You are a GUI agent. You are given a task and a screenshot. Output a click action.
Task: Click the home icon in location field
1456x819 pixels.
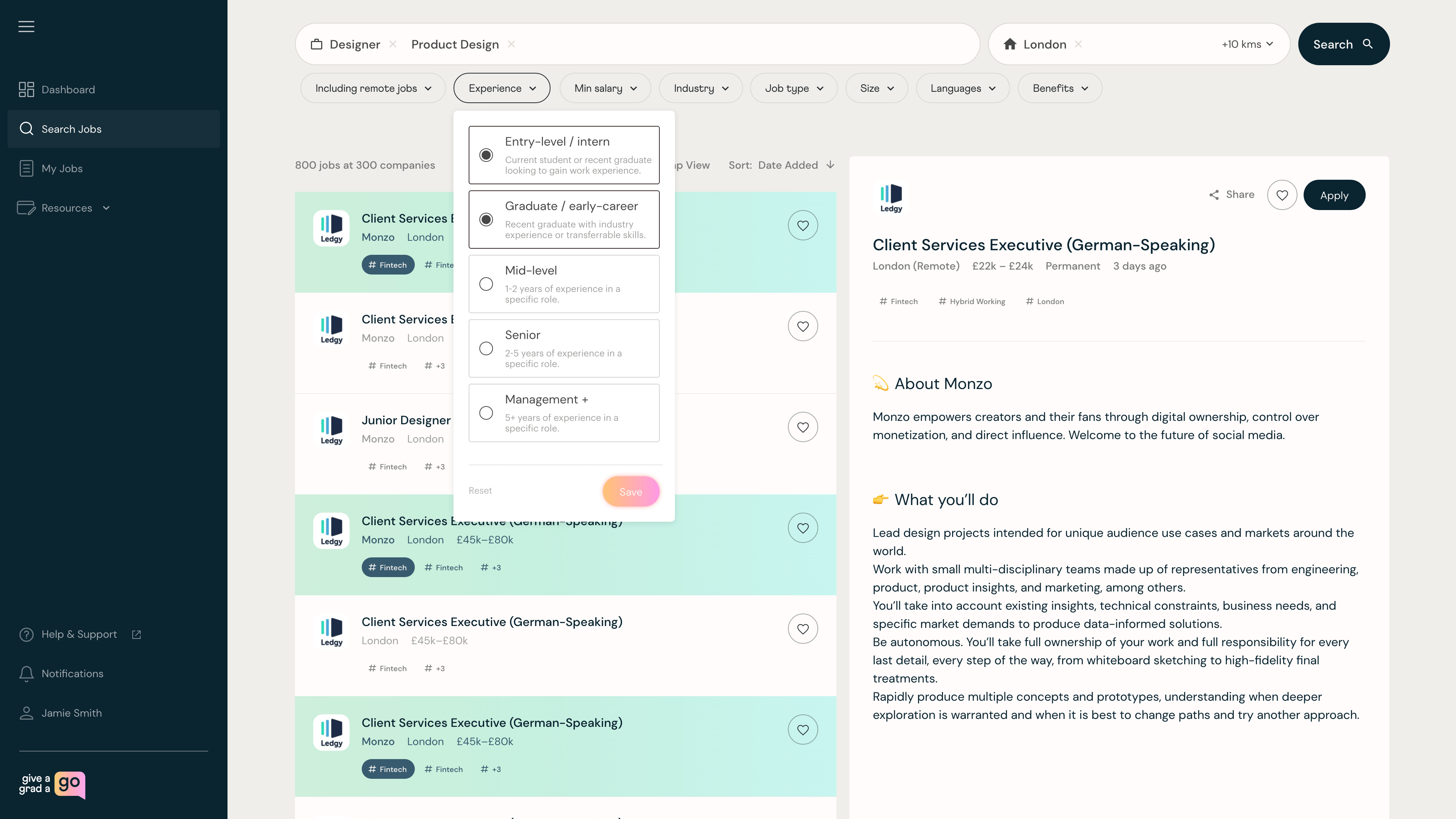coord(1010,44)
